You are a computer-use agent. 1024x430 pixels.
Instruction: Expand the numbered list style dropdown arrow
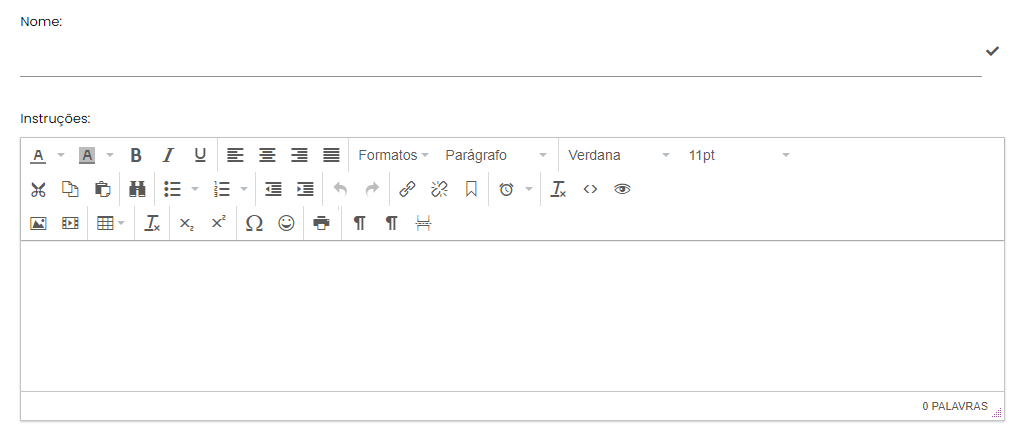(244, 190)
